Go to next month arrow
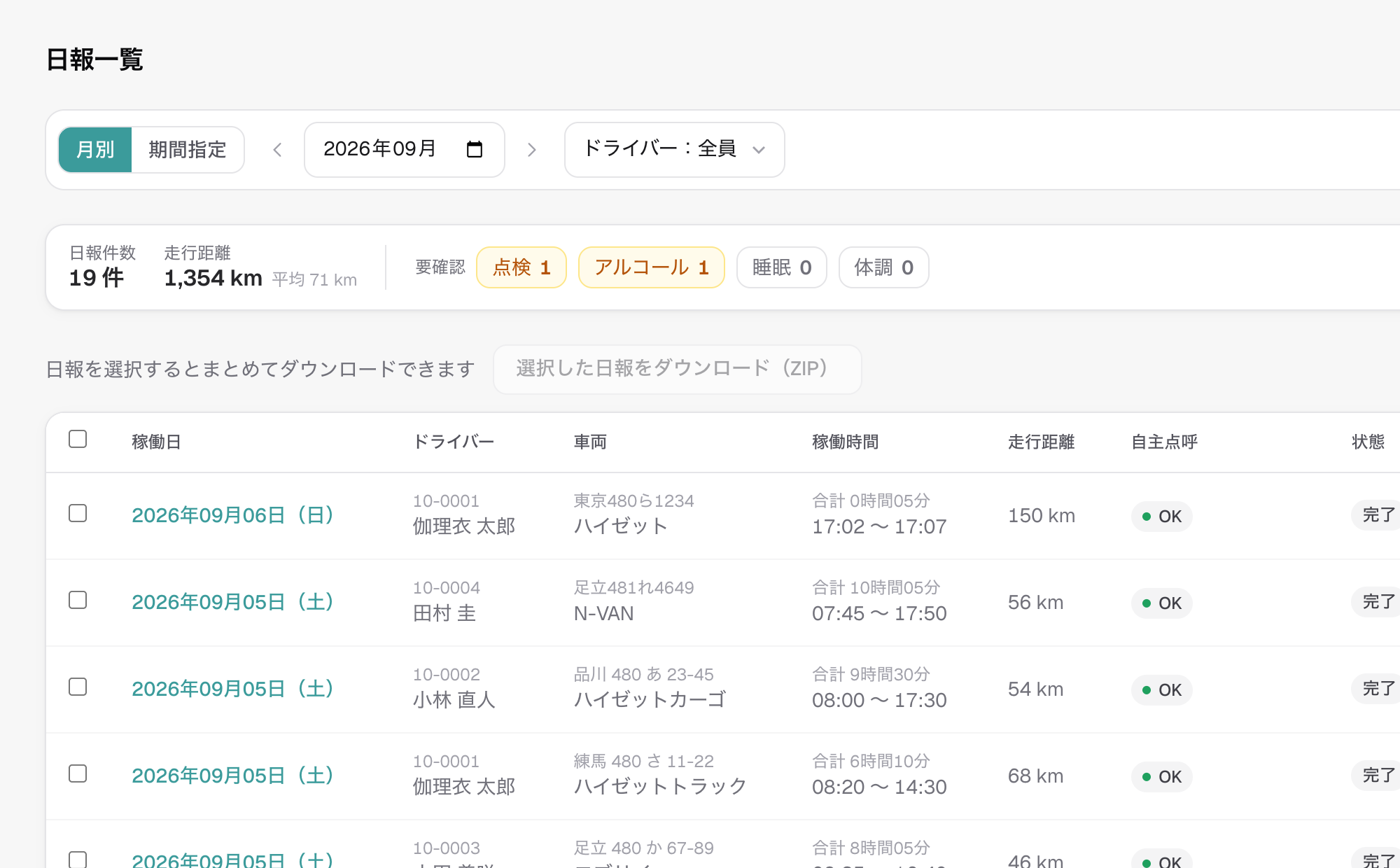This screenshot has width=1400, height=868. 531,150
